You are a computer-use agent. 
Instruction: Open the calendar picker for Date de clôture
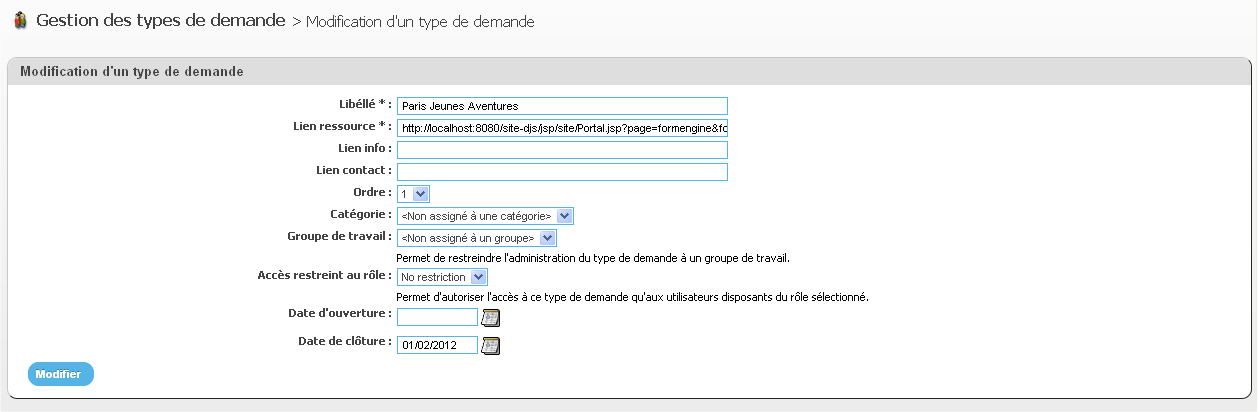tap(490, 346)
